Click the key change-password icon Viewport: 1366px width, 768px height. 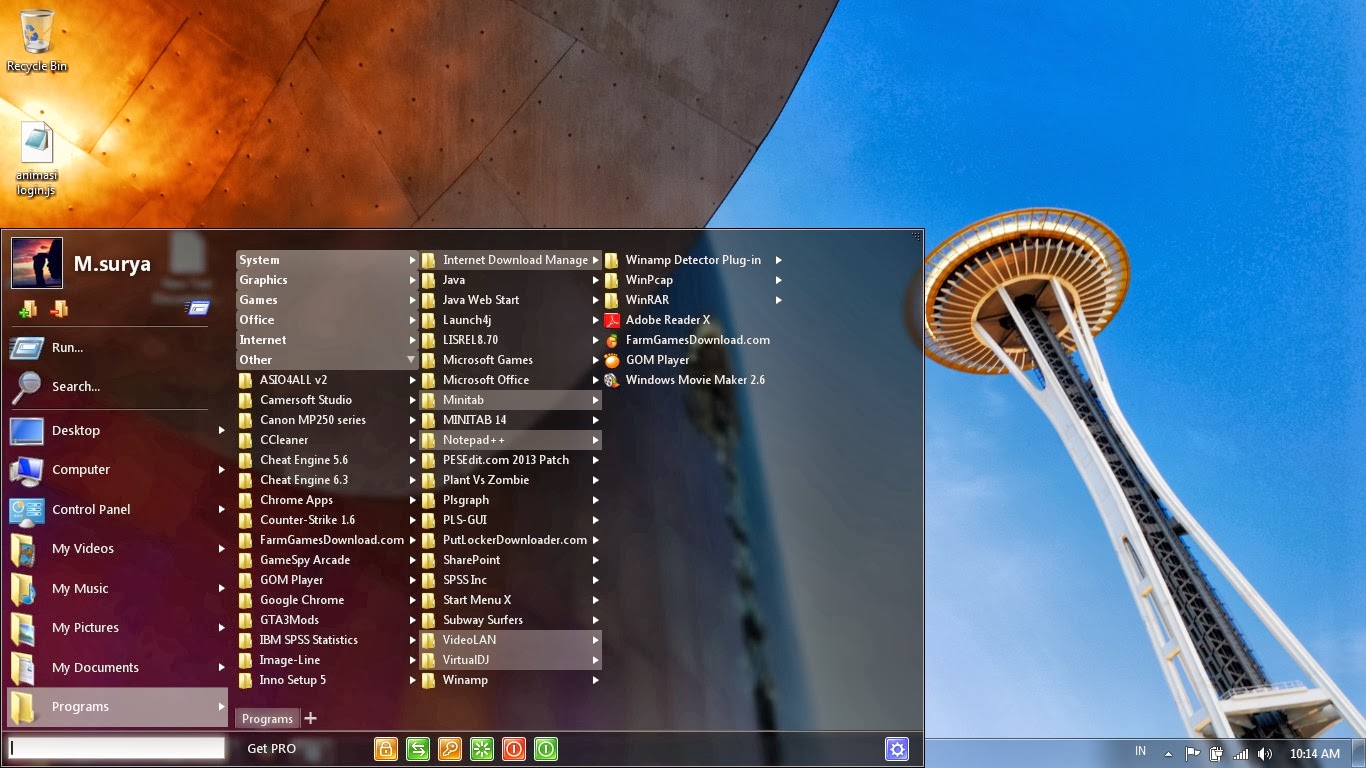[x=450, y=748]
